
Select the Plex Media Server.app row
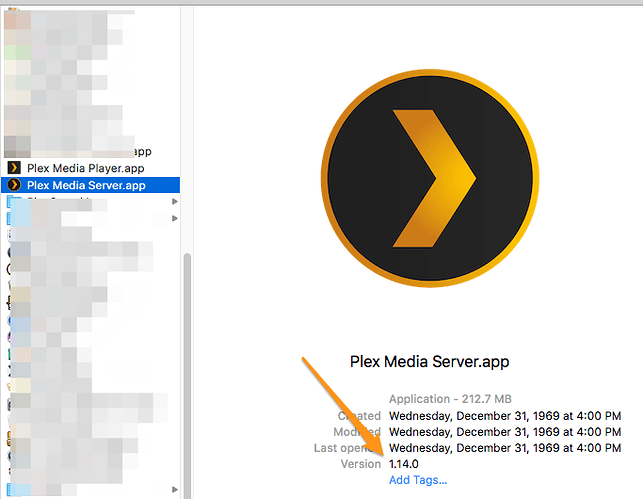click(90, 185)
